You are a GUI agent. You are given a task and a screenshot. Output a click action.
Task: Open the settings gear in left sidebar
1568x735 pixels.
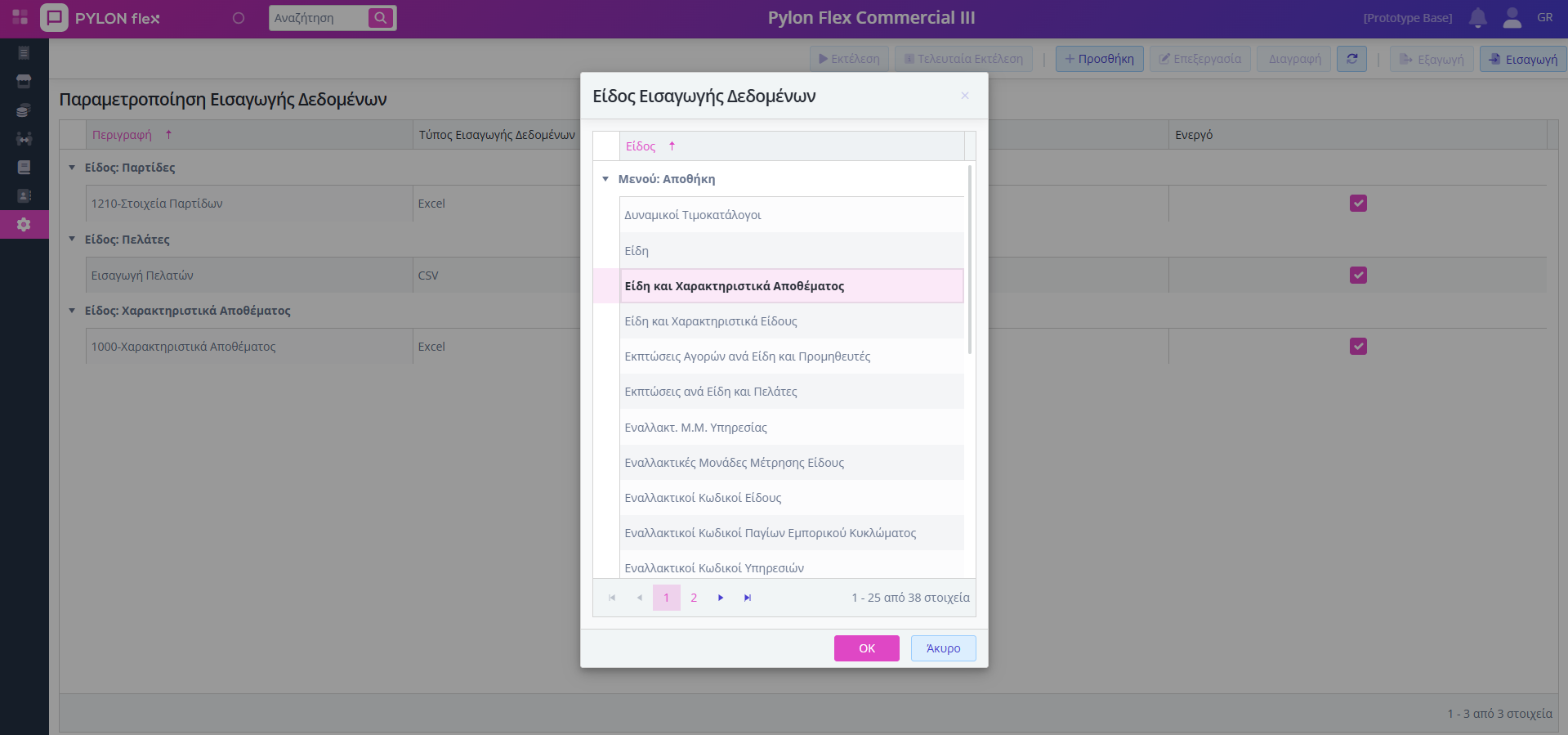click(x=24, y=224)
